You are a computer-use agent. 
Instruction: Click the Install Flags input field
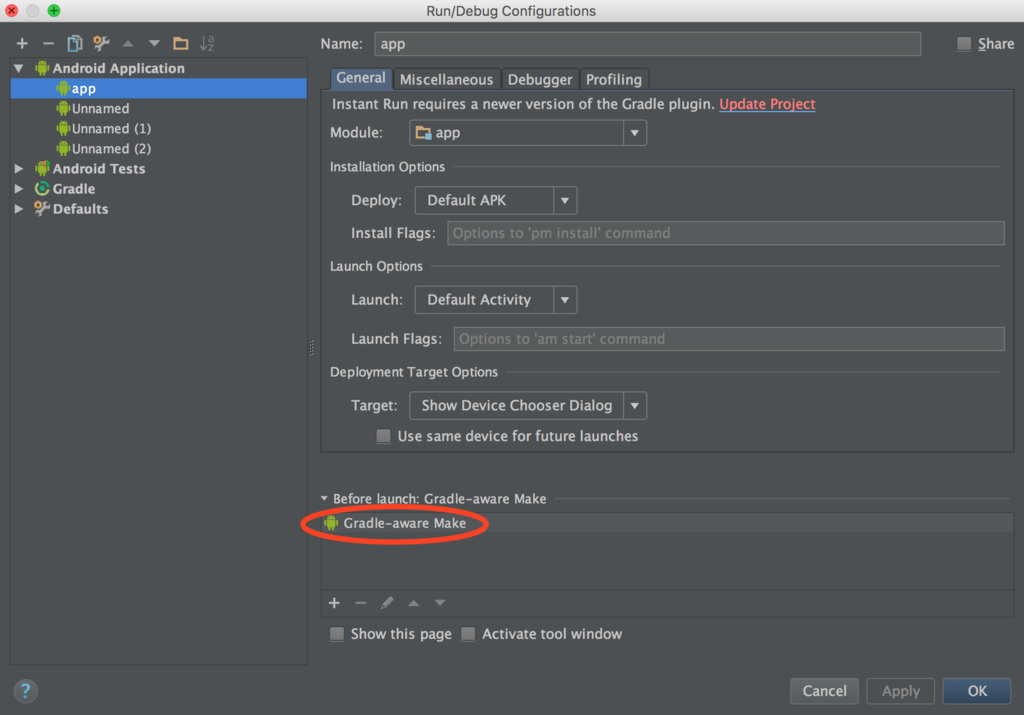(x=726, y=233)
